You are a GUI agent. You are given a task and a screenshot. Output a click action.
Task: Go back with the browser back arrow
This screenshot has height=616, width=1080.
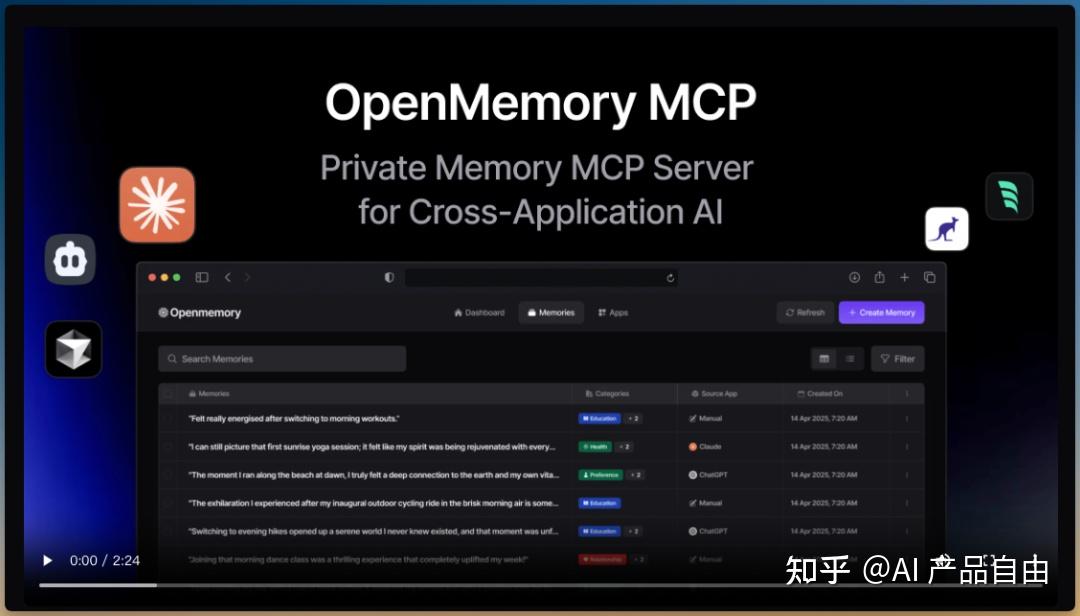tap(227, 277)
